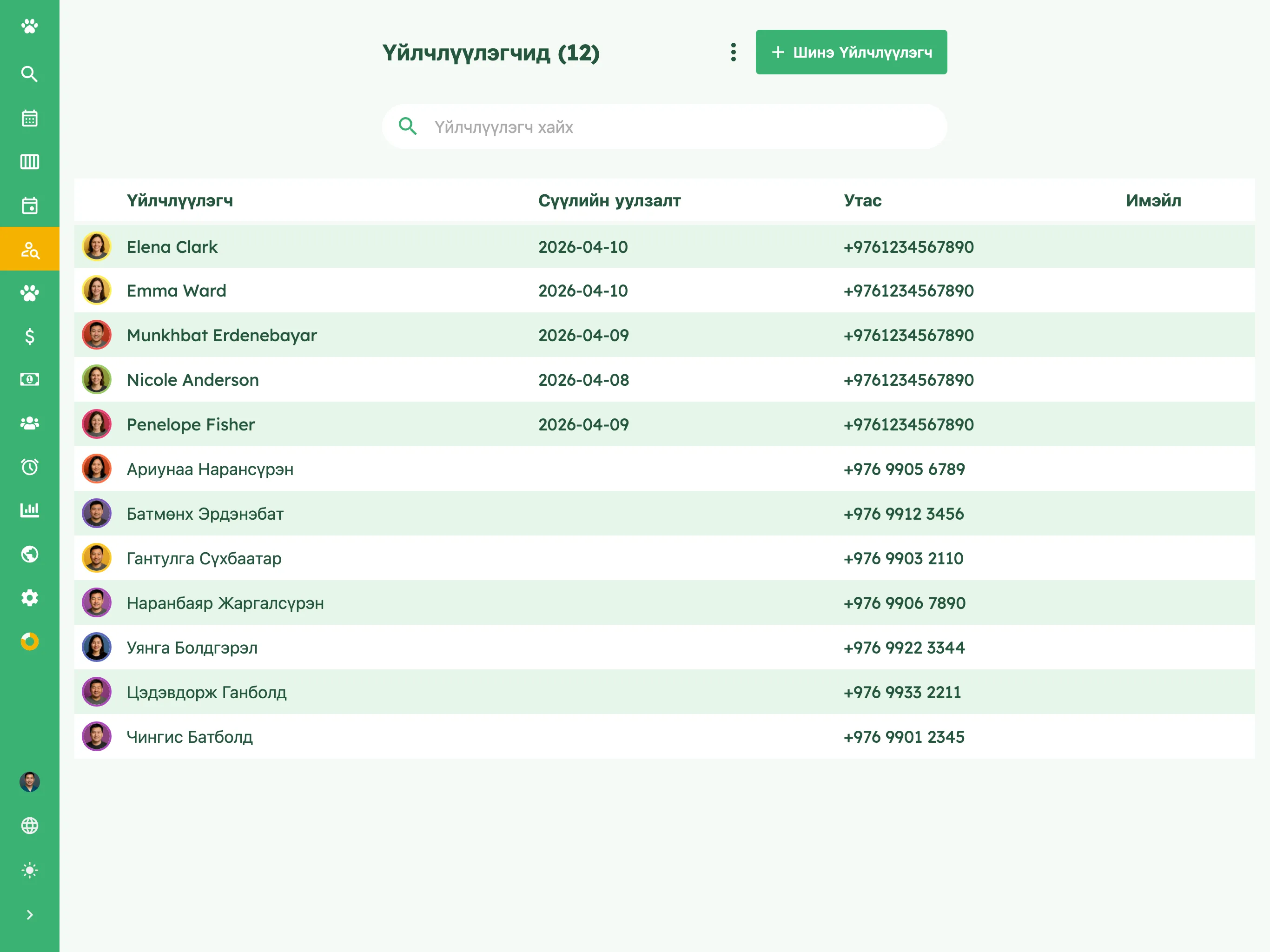Open the alarm clock reminders icon
This screenshot has height=952, width=1270.
[29, 467]
